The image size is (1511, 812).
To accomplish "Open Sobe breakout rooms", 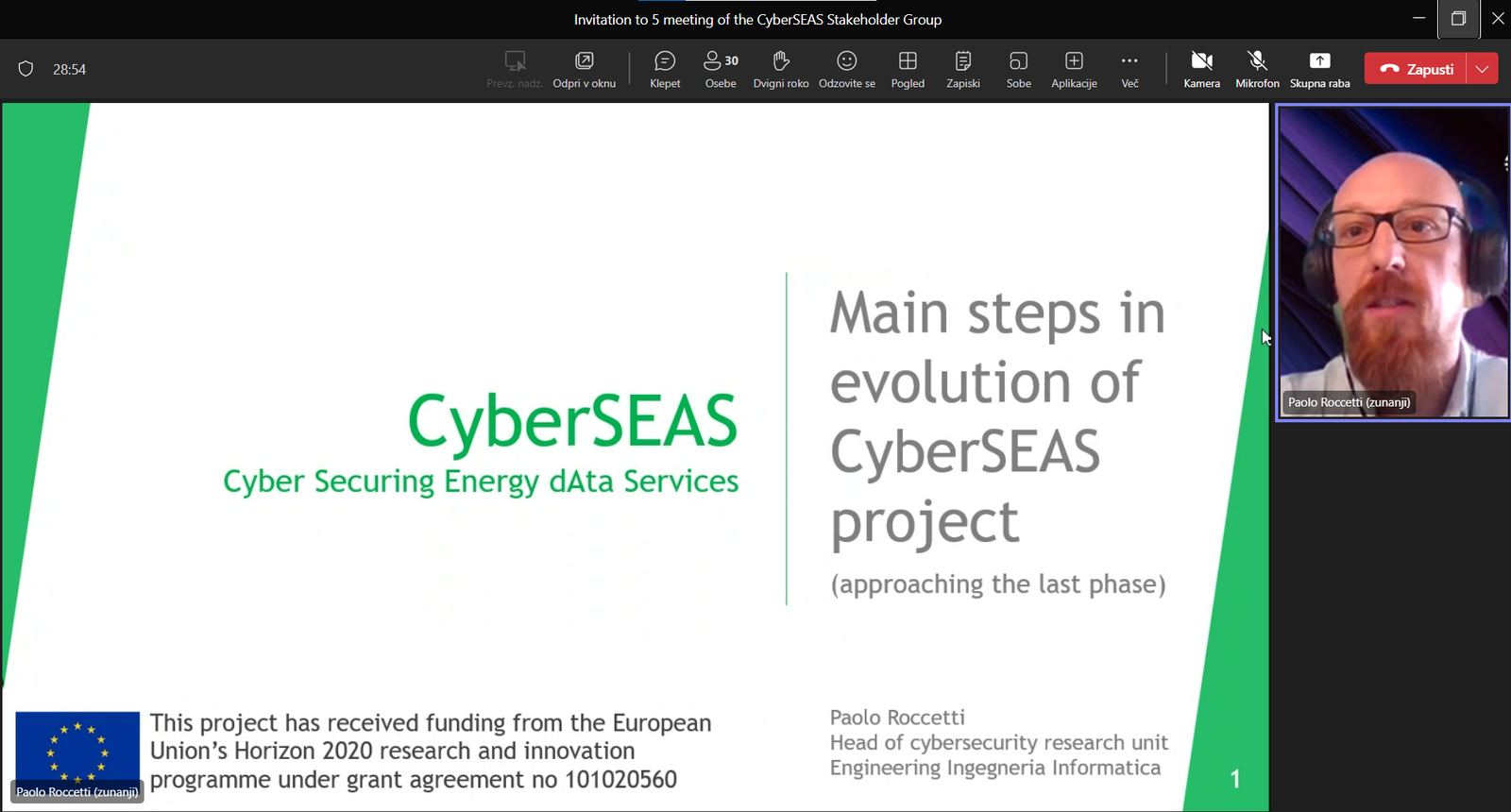I will coord(1018,70).
